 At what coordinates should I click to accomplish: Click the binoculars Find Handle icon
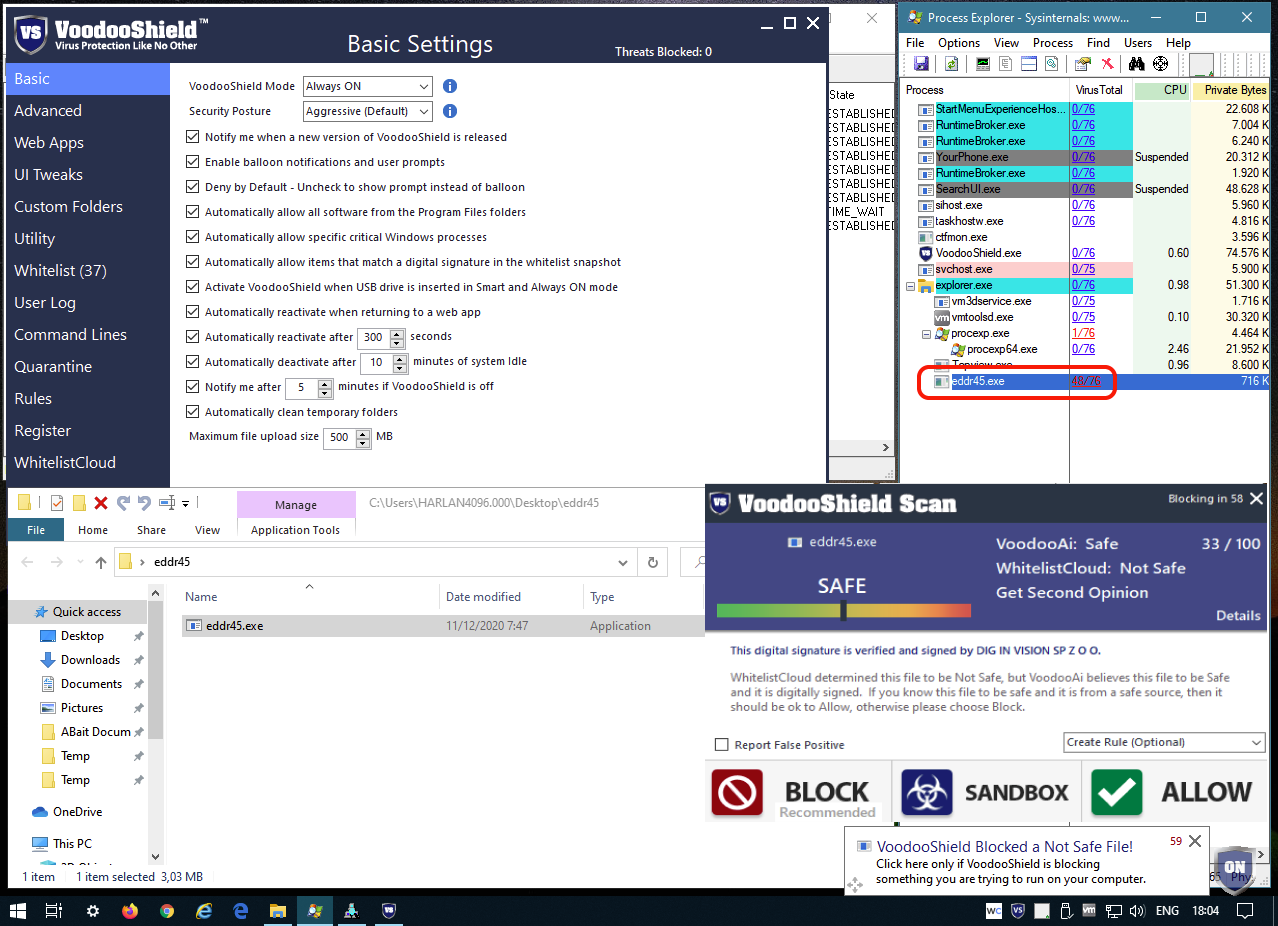point(1137,64)
